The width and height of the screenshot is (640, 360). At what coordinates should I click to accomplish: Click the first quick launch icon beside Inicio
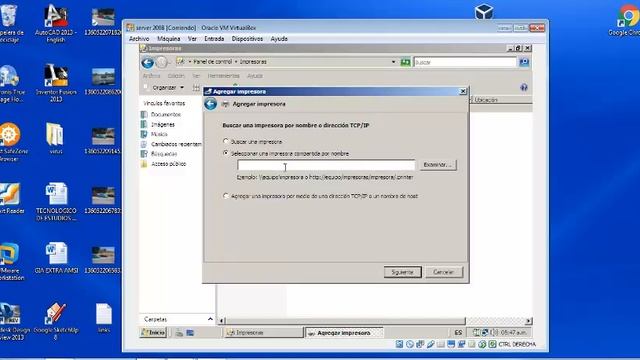pos(179,333)
